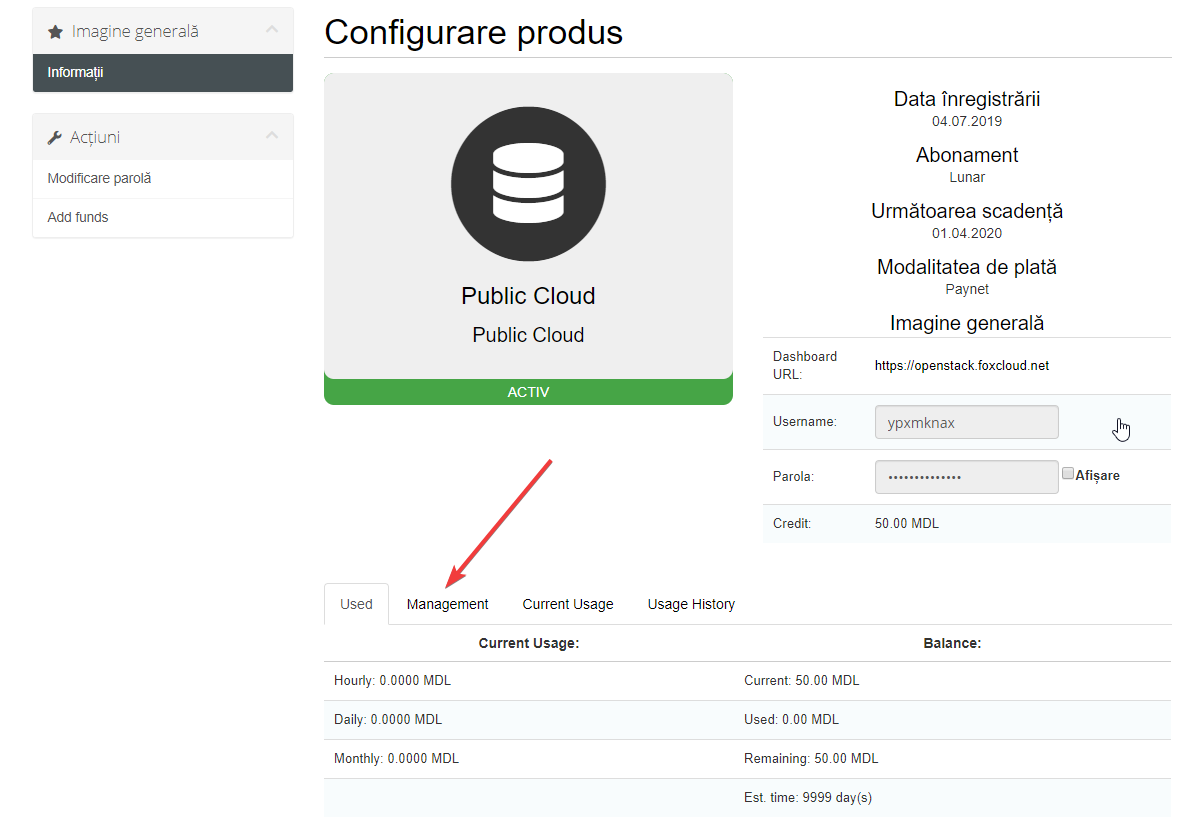Open the Usage History tab
This screenshot has height=821, width=1198.
[691, 604]
